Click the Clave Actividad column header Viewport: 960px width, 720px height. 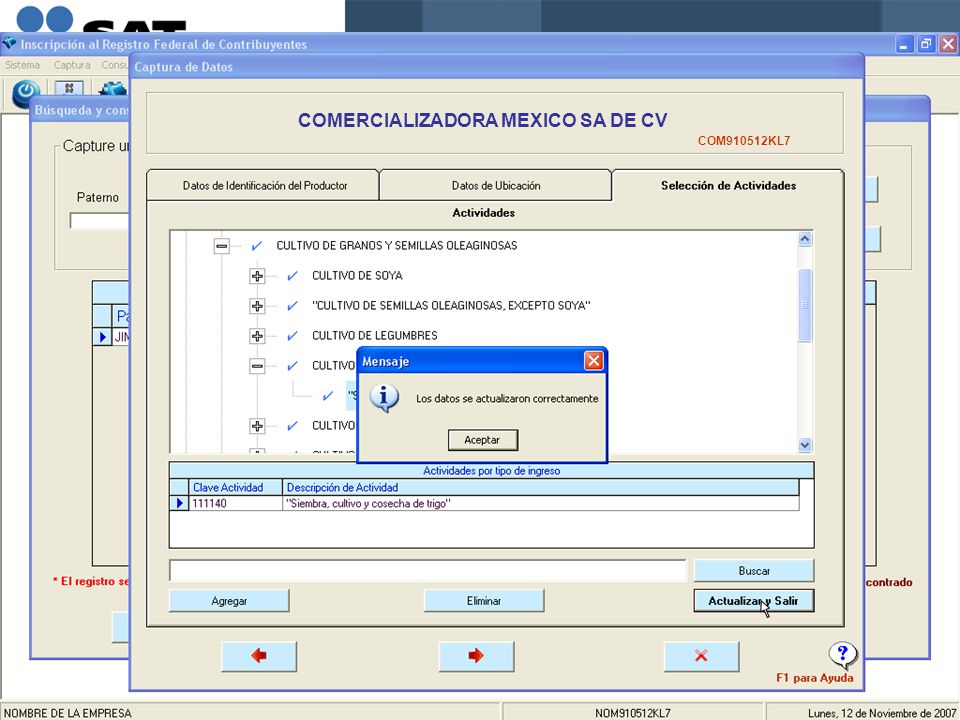(x=235, y=487)
